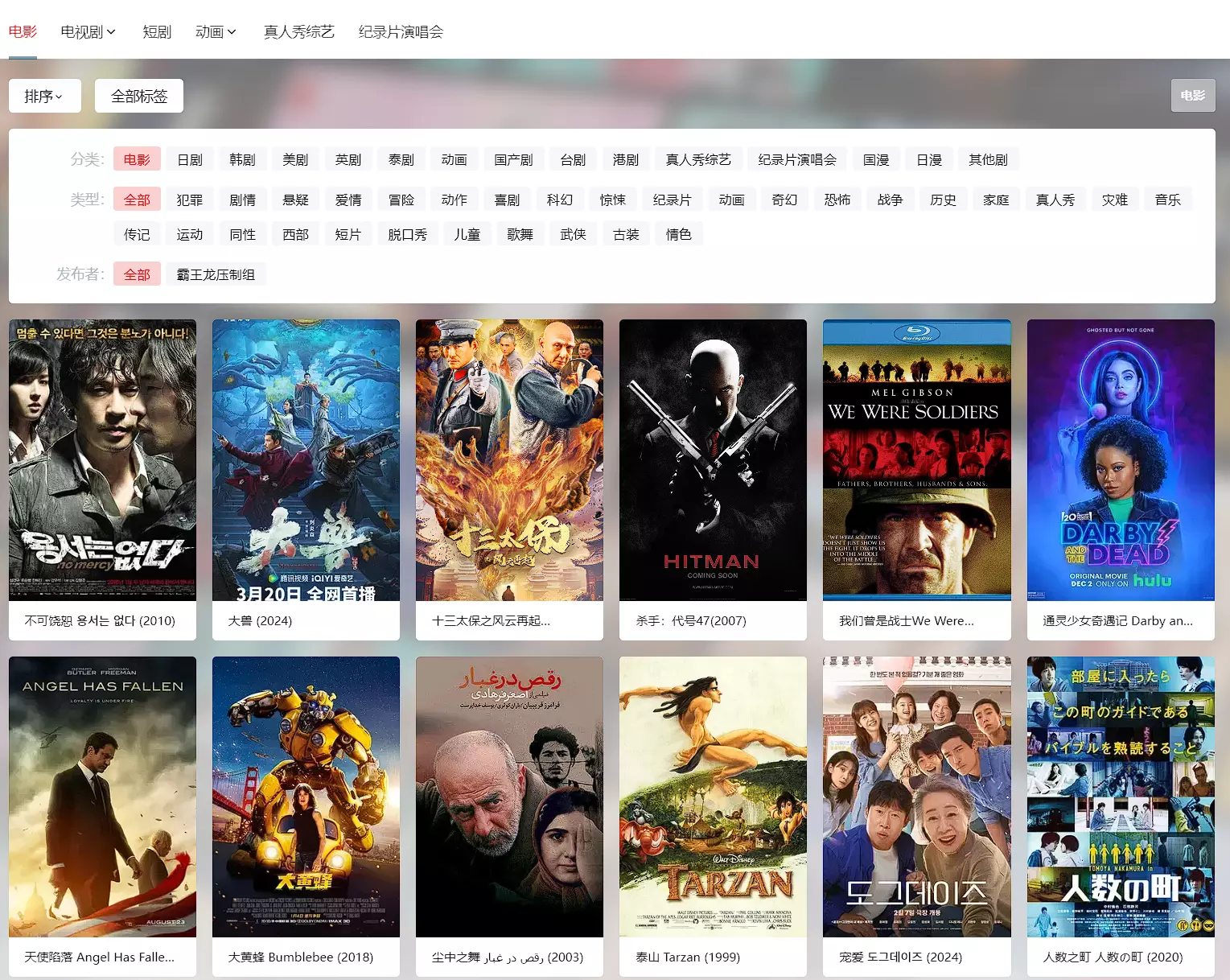1230x980 pixels.
Task: Open the 十三太保之风云再起 title link
Action: [491, 620]
